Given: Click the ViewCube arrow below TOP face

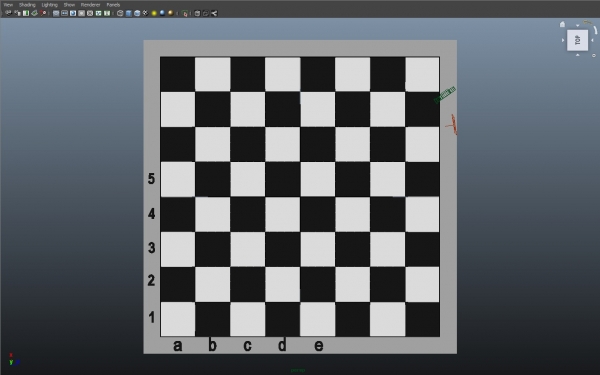Looking at the screenshot, I should [577, 55].
